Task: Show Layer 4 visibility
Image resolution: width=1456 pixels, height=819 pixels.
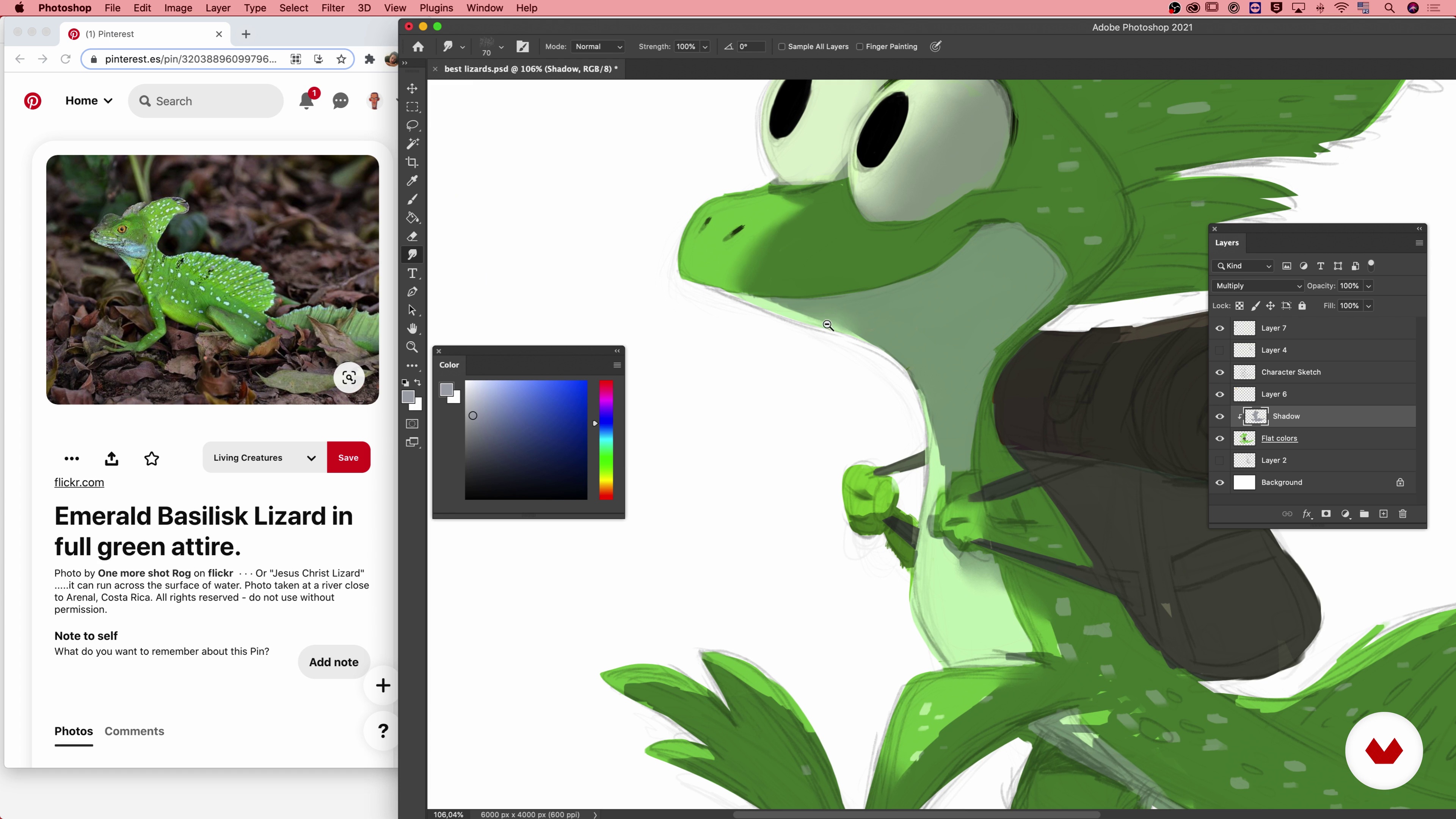Action: coord(1220,350)
